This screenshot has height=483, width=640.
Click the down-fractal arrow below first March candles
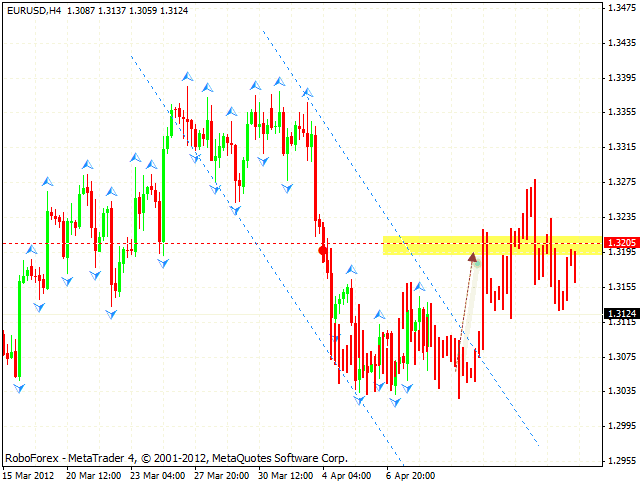(x=19, y=388)
